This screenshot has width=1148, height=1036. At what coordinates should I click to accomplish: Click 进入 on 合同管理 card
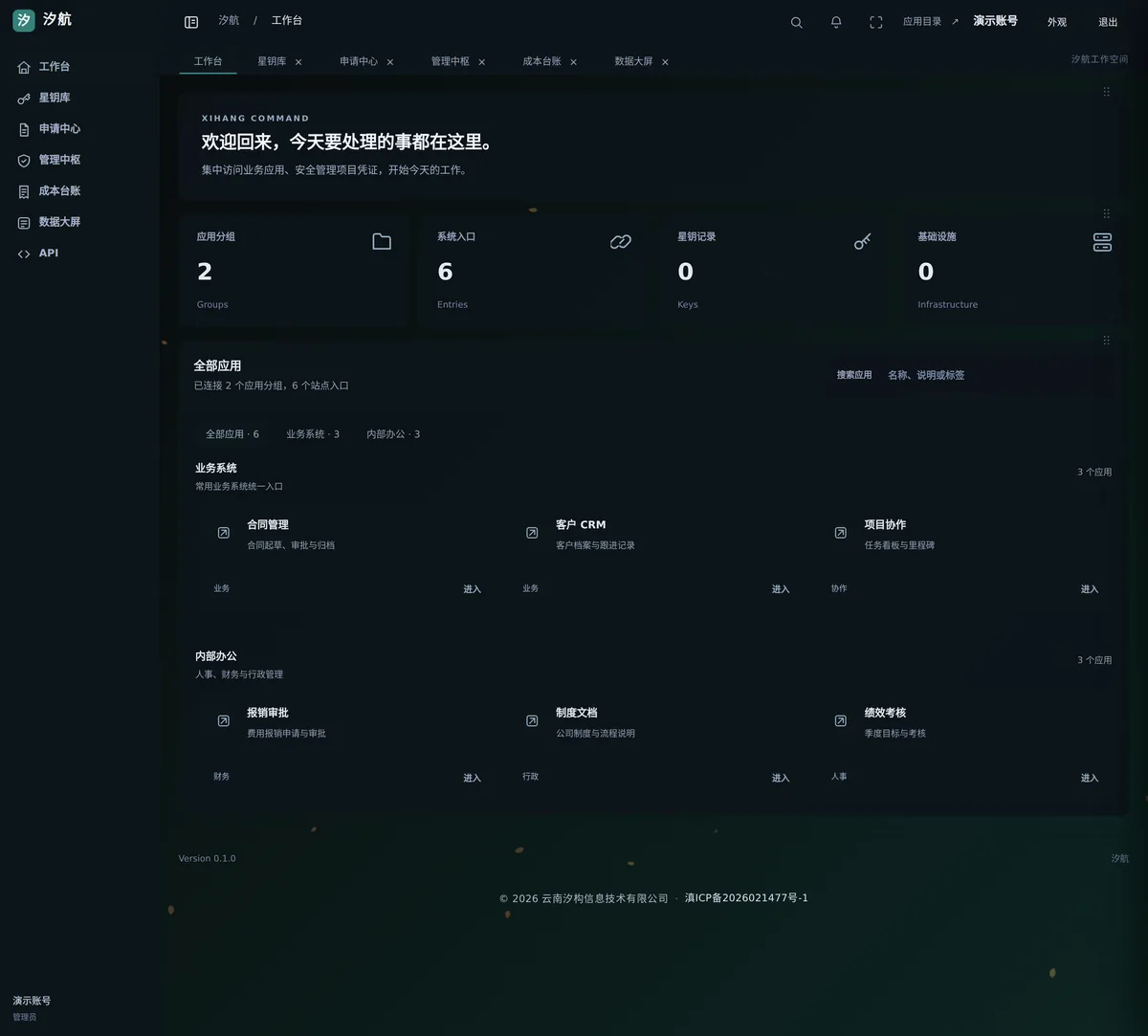(473, 589)
